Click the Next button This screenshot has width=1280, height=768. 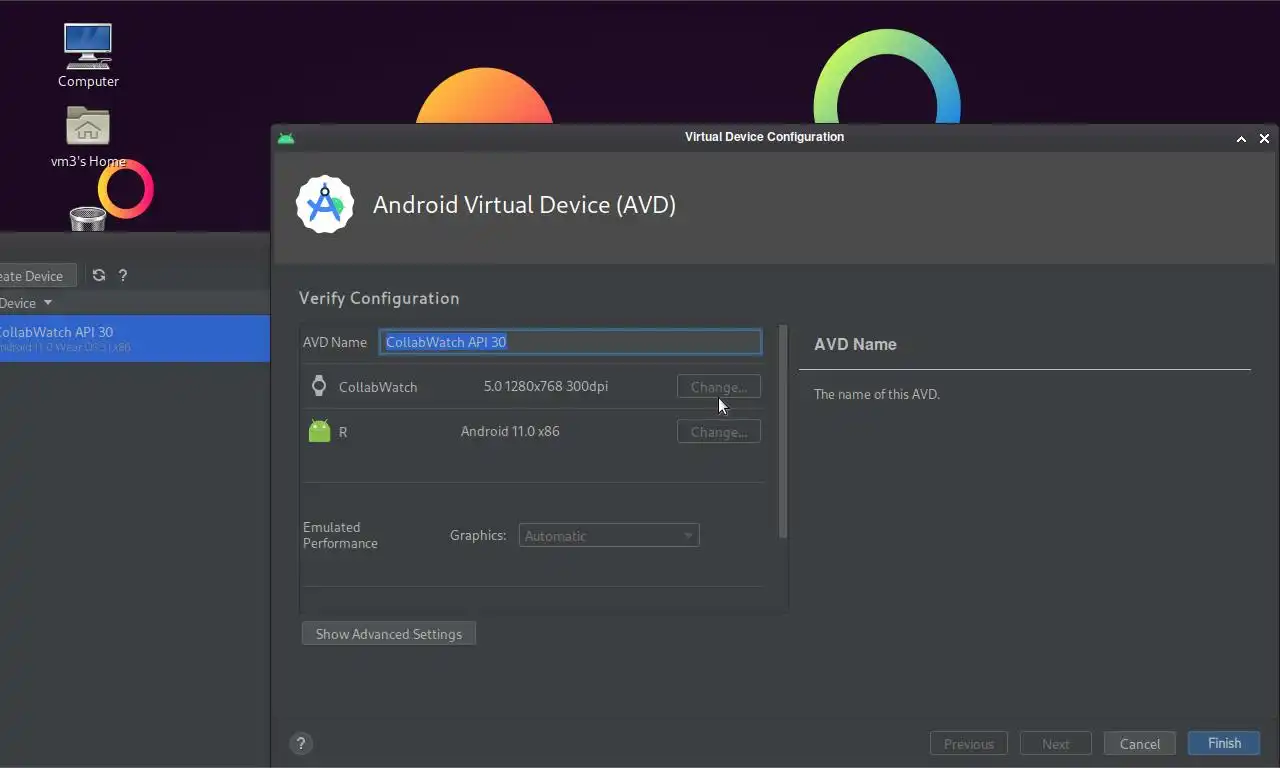pyautogui.click(x=1055, y=743)
